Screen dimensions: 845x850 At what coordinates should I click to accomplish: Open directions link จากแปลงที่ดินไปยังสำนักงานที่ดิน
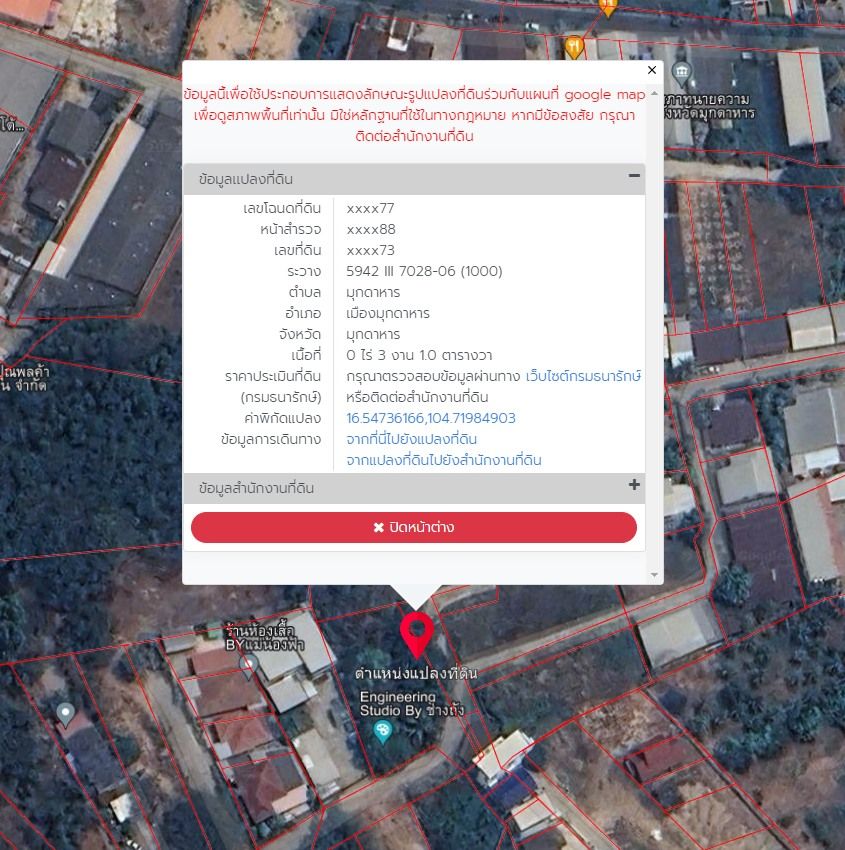(443, 460)
